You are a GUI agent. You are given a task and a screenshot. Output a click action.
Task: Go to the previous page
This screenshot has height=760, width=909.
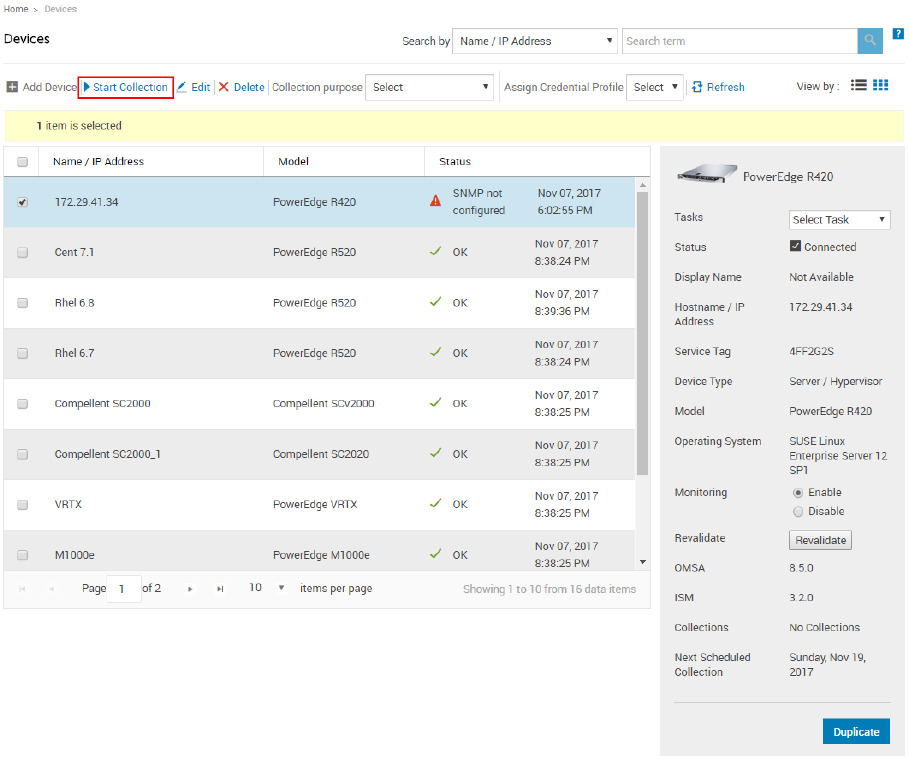click(x=52, y=589)
